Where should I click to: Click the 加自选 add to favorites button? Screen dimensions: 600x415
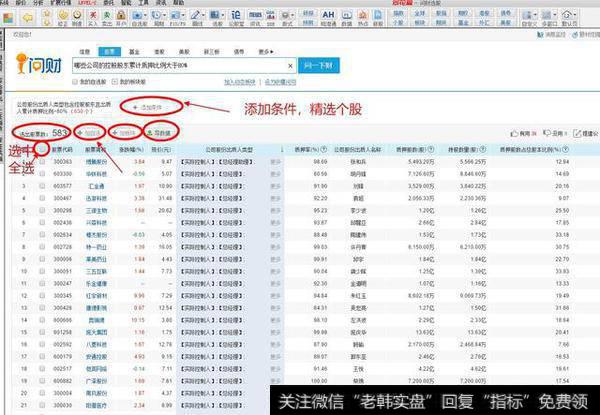tap(90, 133)
